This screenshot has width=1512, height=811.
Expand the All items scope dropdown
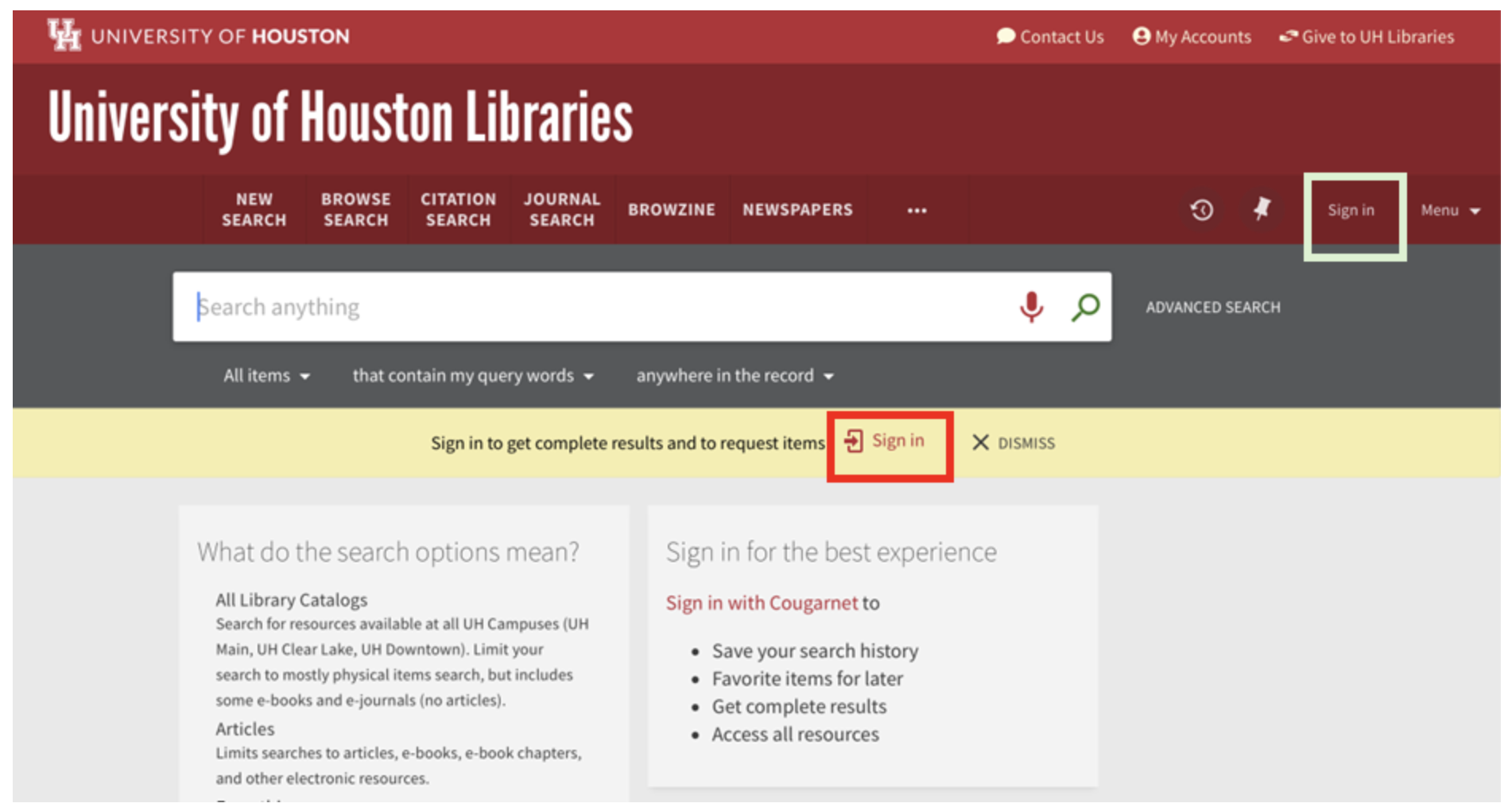click(x=266, y=375)
